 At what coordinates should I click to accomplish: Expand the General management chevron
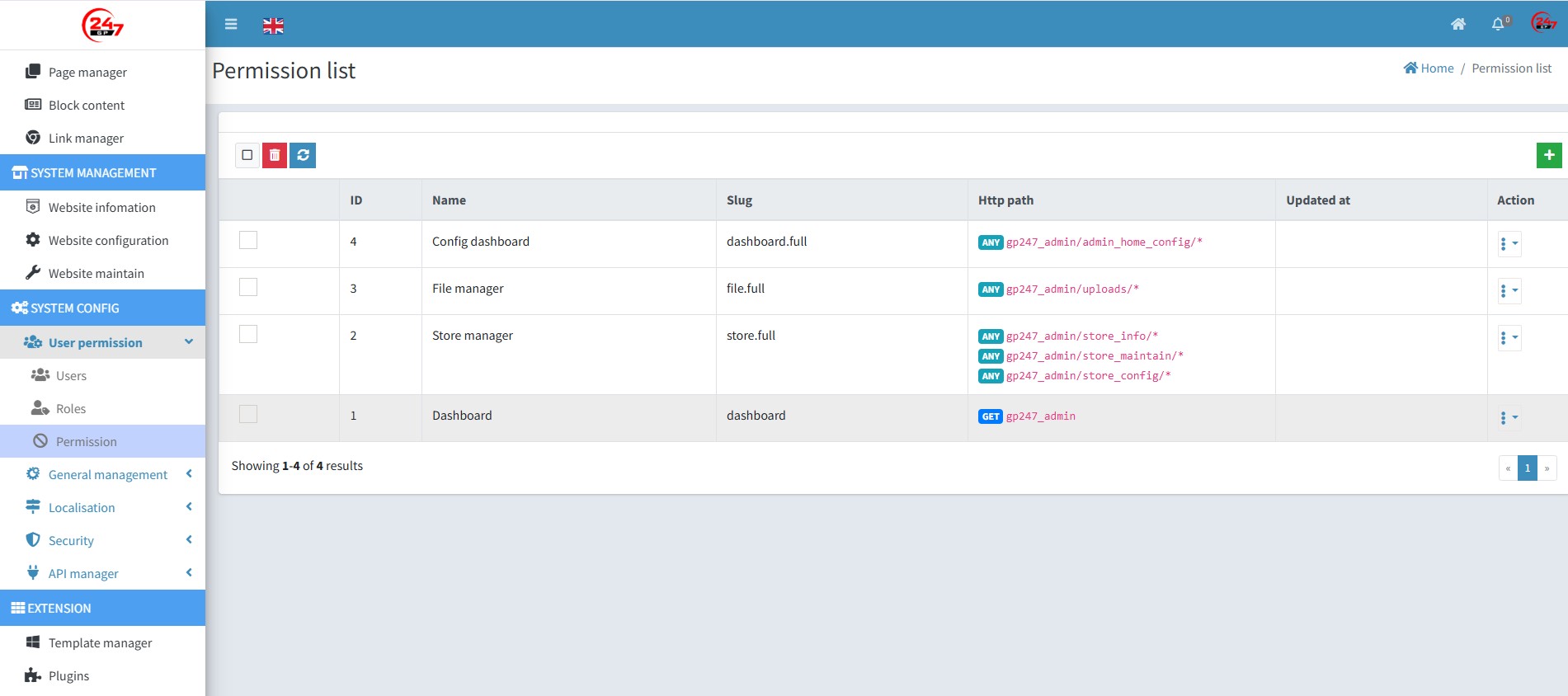[189, 473]
